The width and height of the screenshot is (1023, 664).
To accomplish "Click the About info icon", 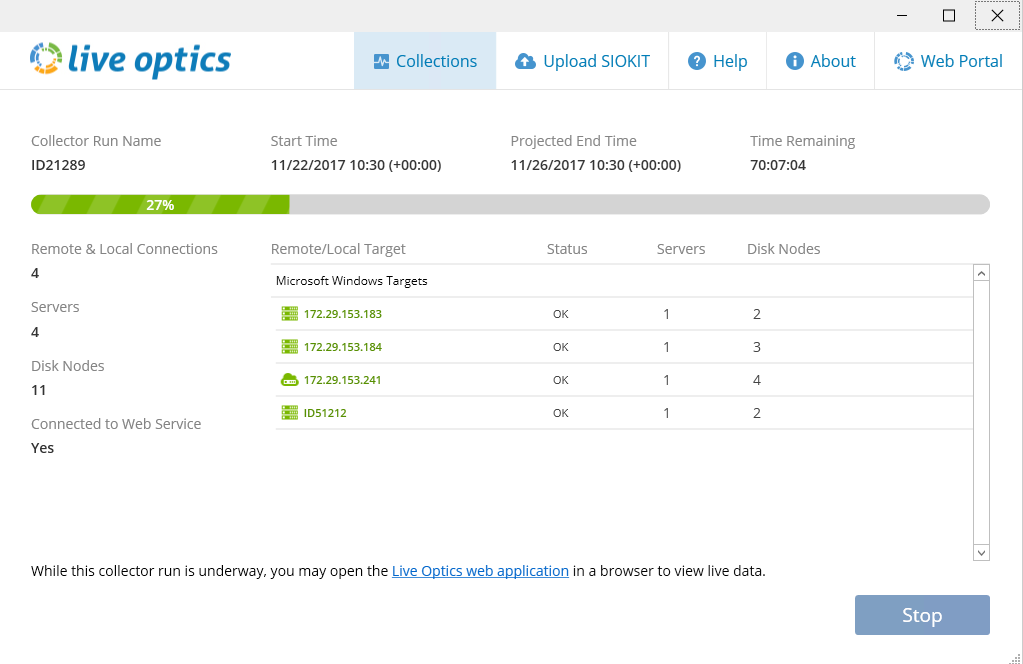I will pos(795,61).
